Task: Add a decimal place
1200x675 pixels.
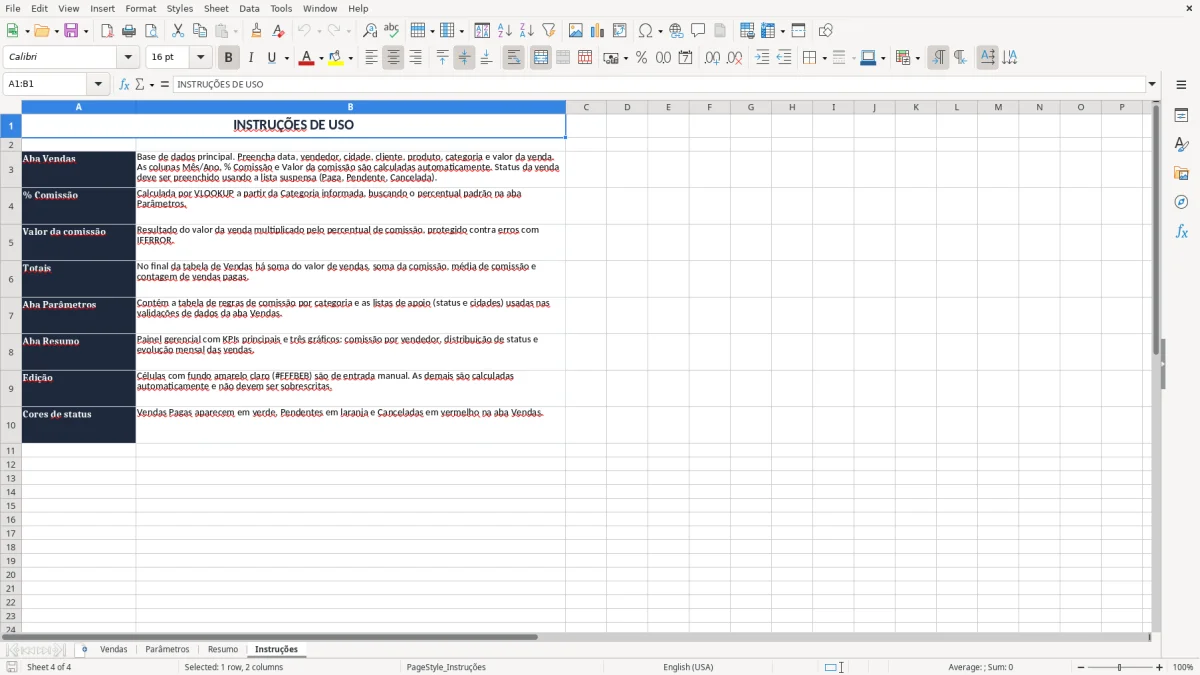Action: click(x=712, y=58)
